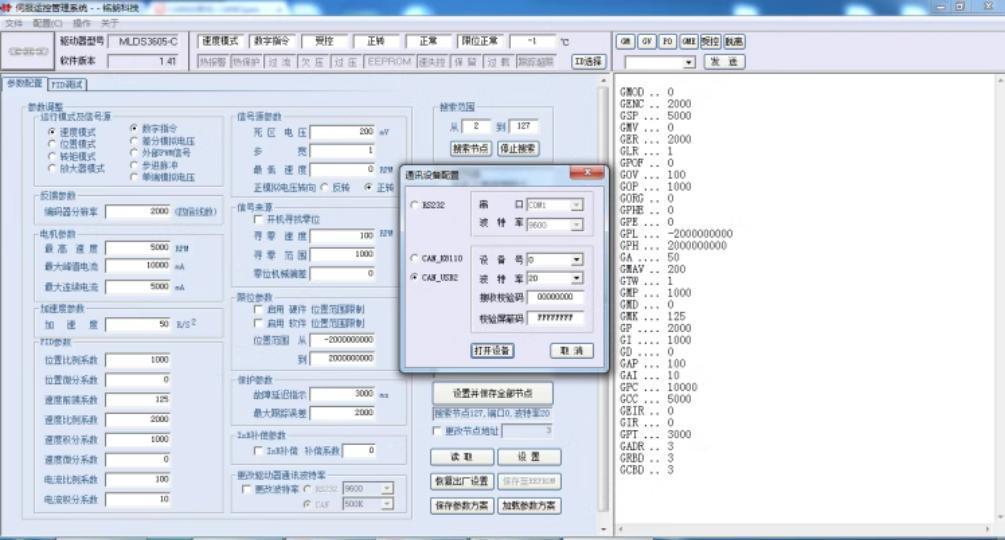1005x540 pixels.
Task: Select the CAN_KS110 radio option
Action: [416, 258]
